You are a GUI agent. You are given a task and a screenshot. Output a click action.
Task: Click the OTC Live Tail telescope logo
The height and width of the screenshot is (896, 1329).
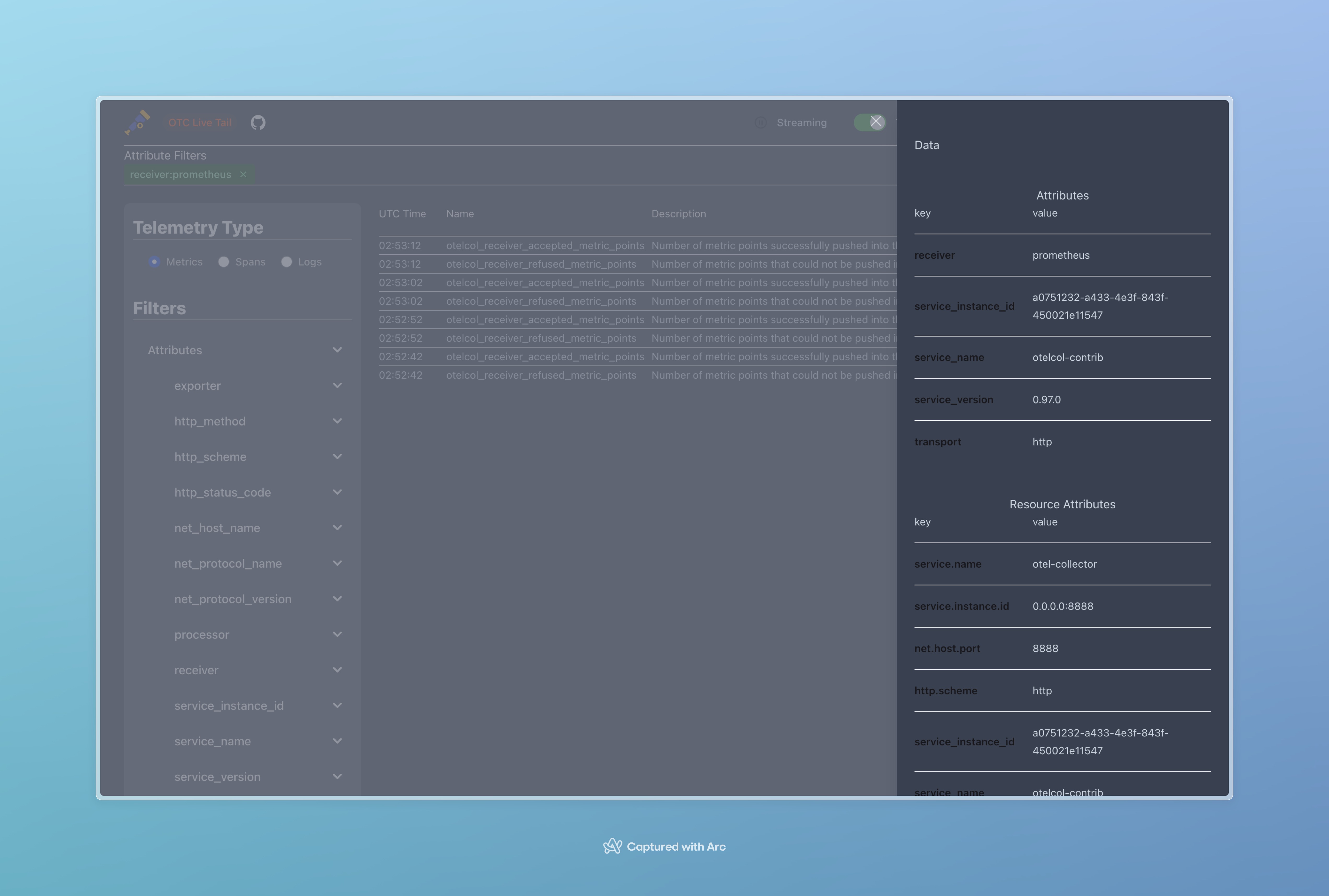[137, 122]
